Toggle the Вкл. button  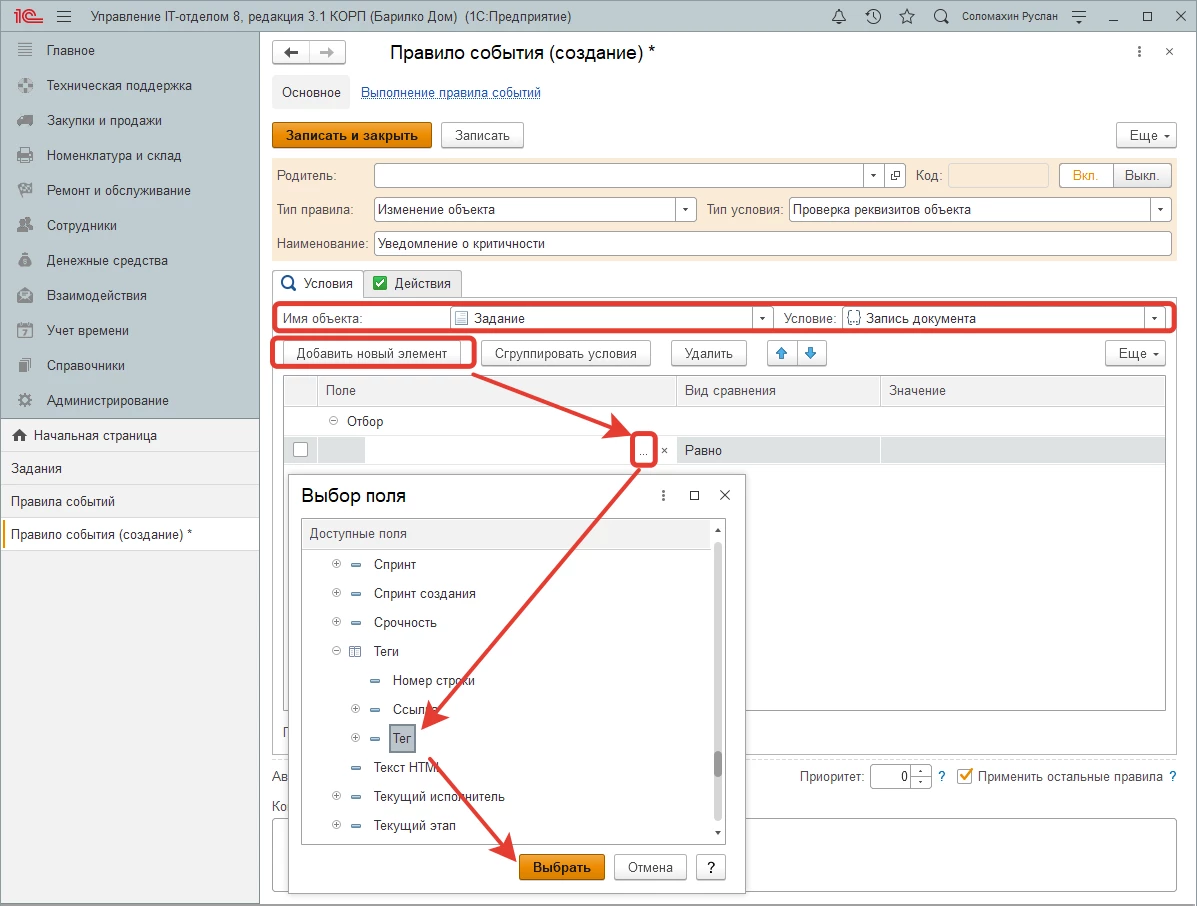click(x=1086, y=176)
